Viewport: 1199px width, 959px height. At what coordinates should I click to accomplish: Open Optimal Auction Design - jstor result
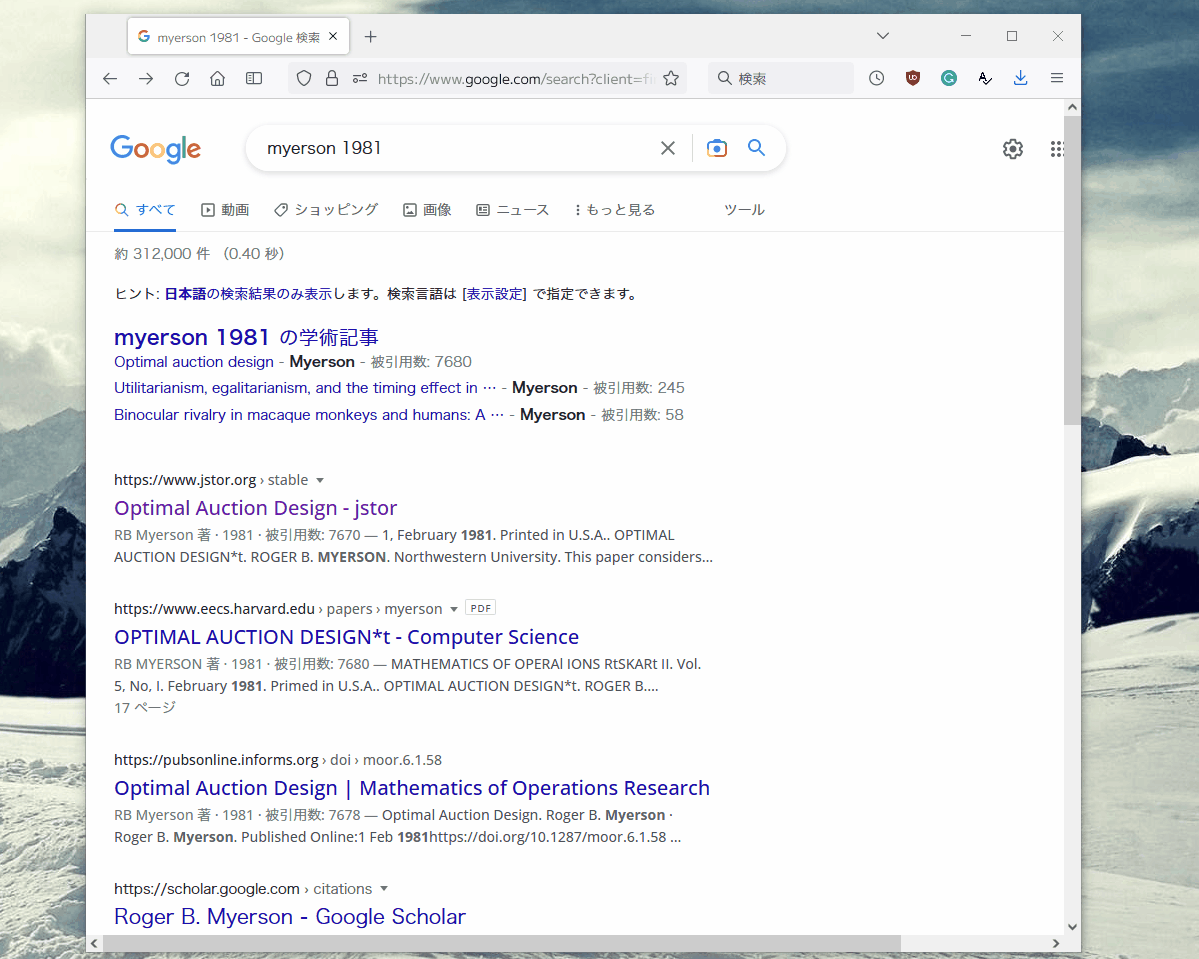[255, 509]
